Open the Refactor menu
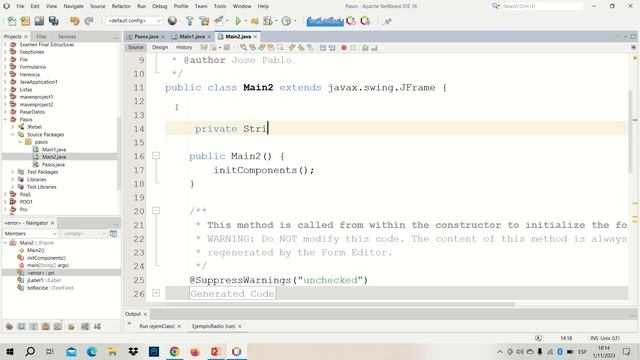This screenshot has height=360, width=640. tap(121, 6)
